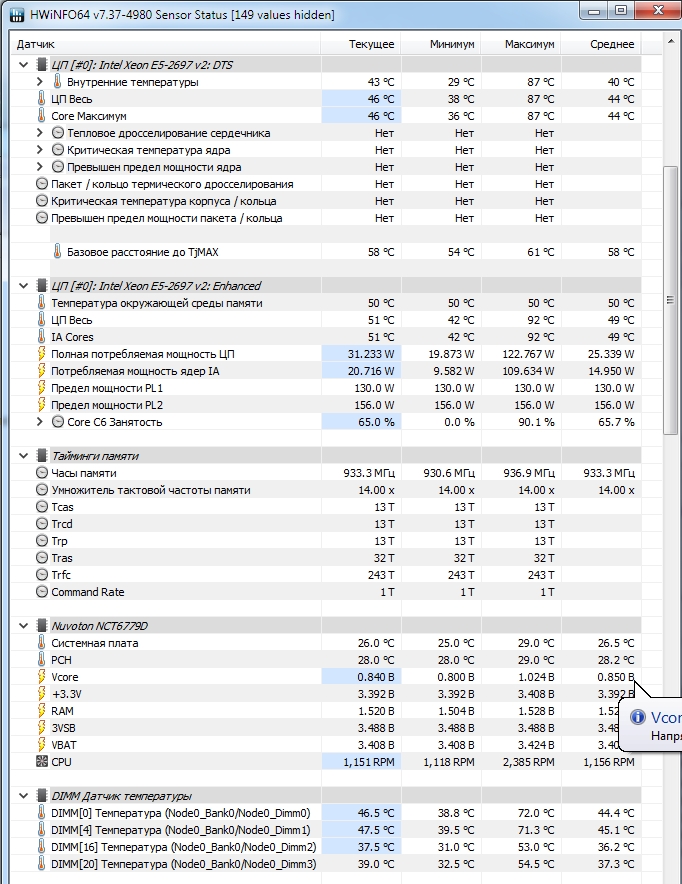The width and height of the screenshot is (682, 884).
Task: Click the lightning icon beside Предел мощности PL1
Action: [42, 388]
